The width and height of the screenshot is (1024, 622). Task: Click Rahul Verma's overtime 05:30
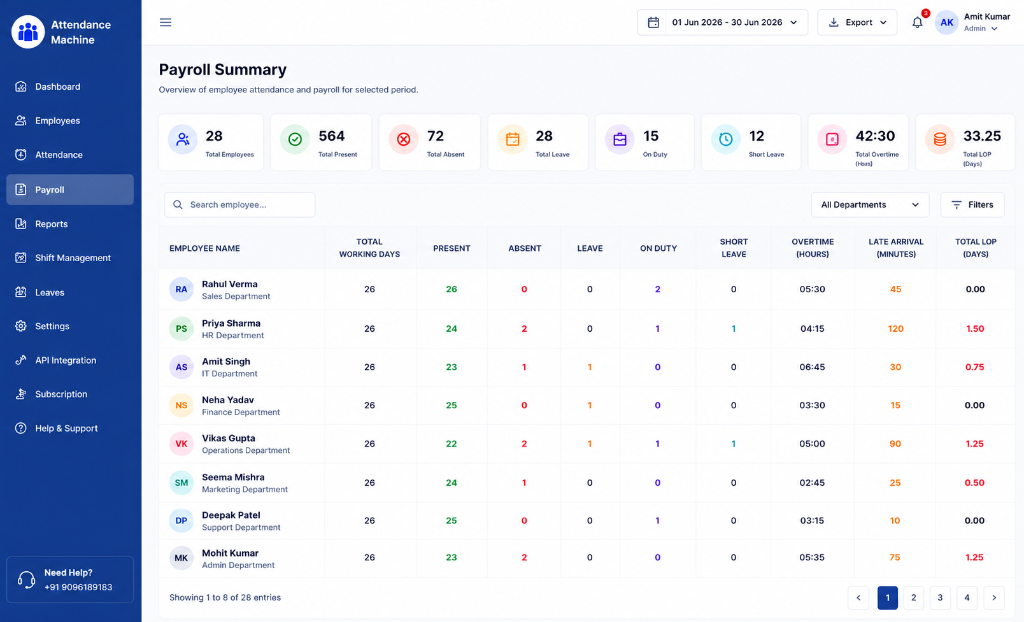coord(812,289)
